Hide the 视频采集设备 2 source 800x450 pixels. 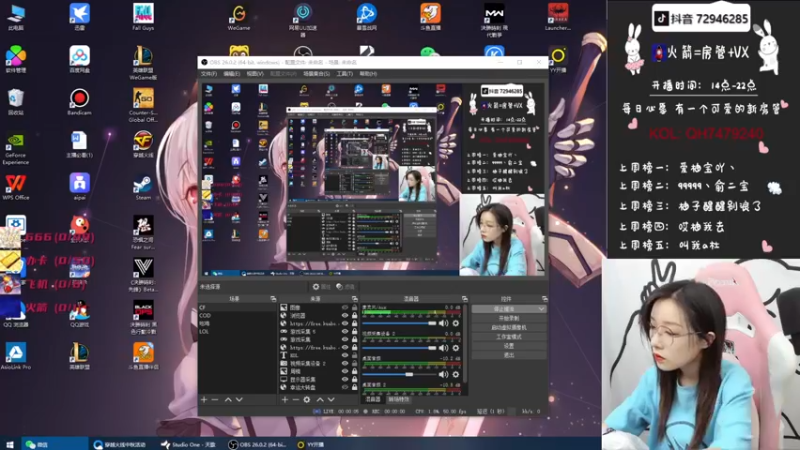click(345, 363)
